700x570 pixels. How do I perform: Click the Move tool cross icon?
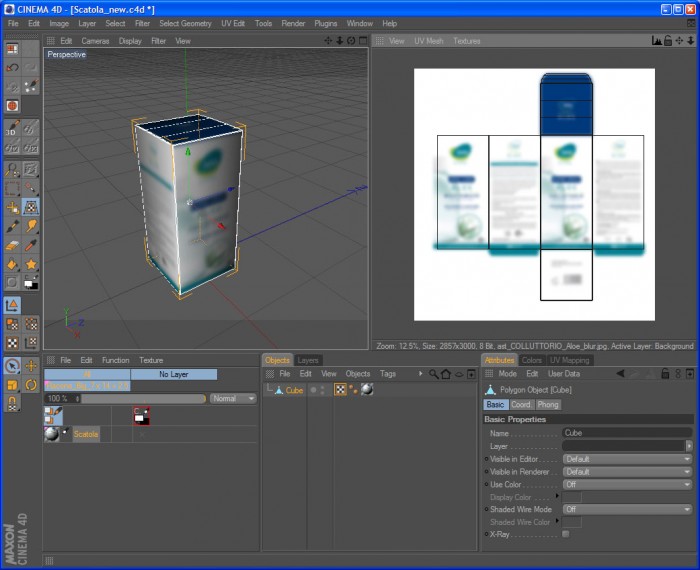(31, 366)
